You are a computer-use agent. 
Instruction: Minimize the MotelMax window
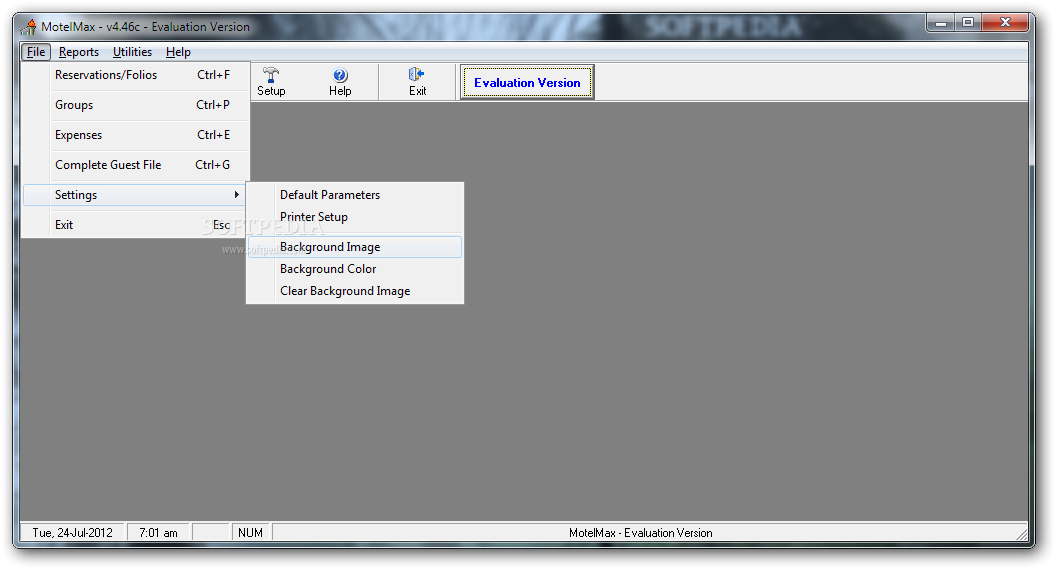click(x=940, y=23)
